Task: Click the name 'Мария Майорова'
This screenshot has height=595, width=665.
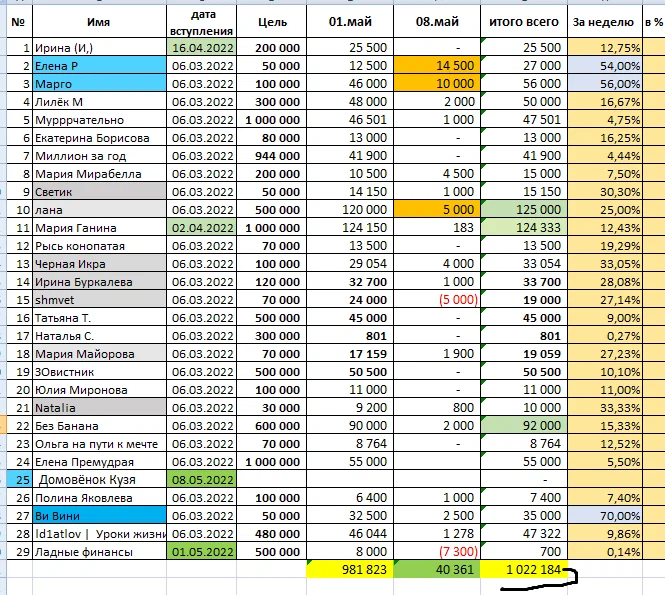Action: tap(99, 354)
